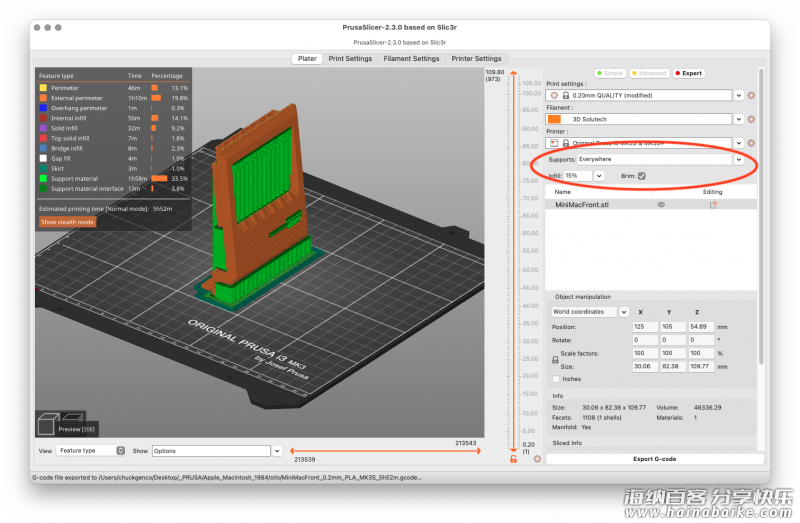
Task: Open the World coordinates dropdown
Action: coord(623,312)
